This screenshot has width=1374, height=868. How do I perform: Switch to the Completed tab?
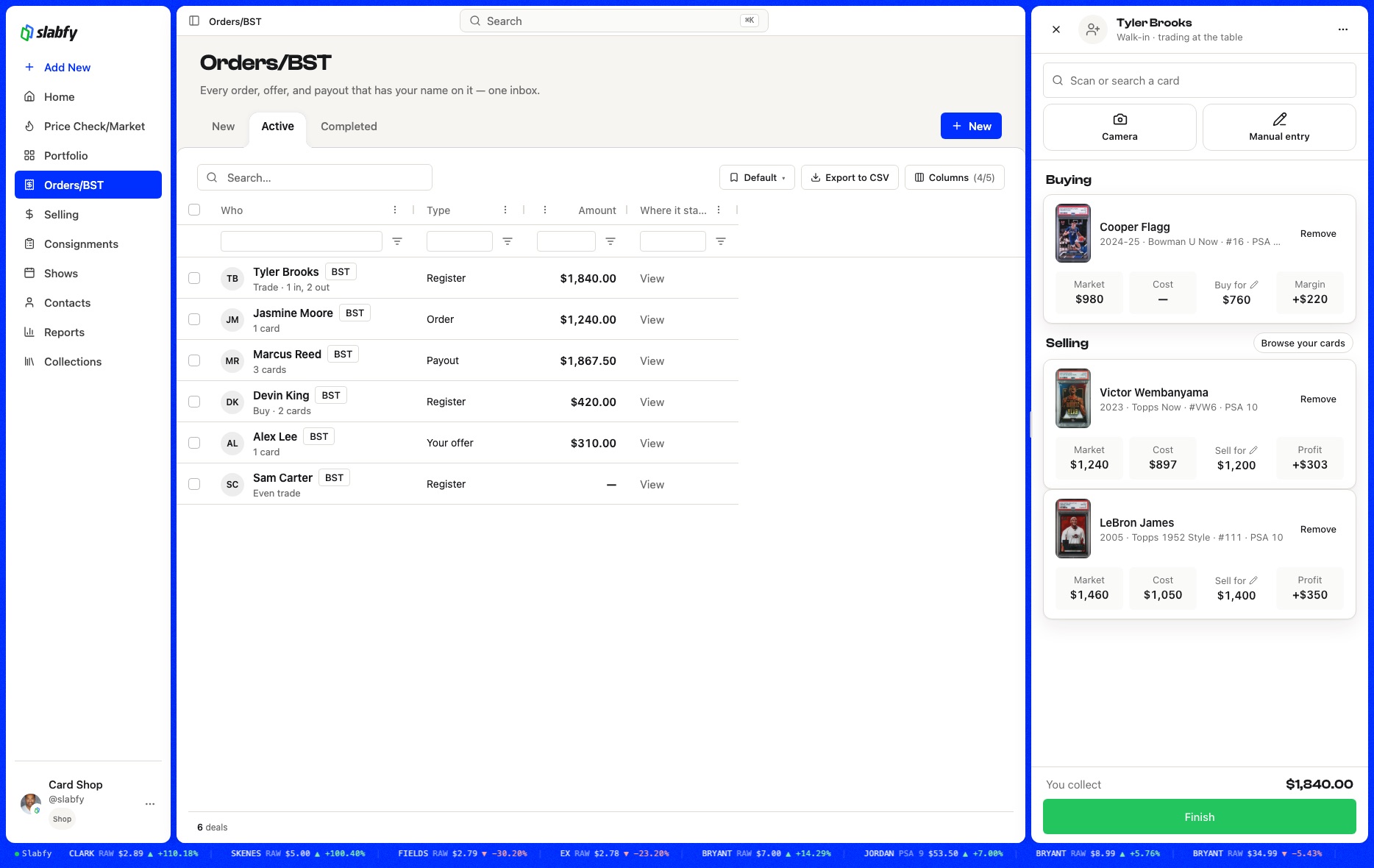tap(349, 127)
